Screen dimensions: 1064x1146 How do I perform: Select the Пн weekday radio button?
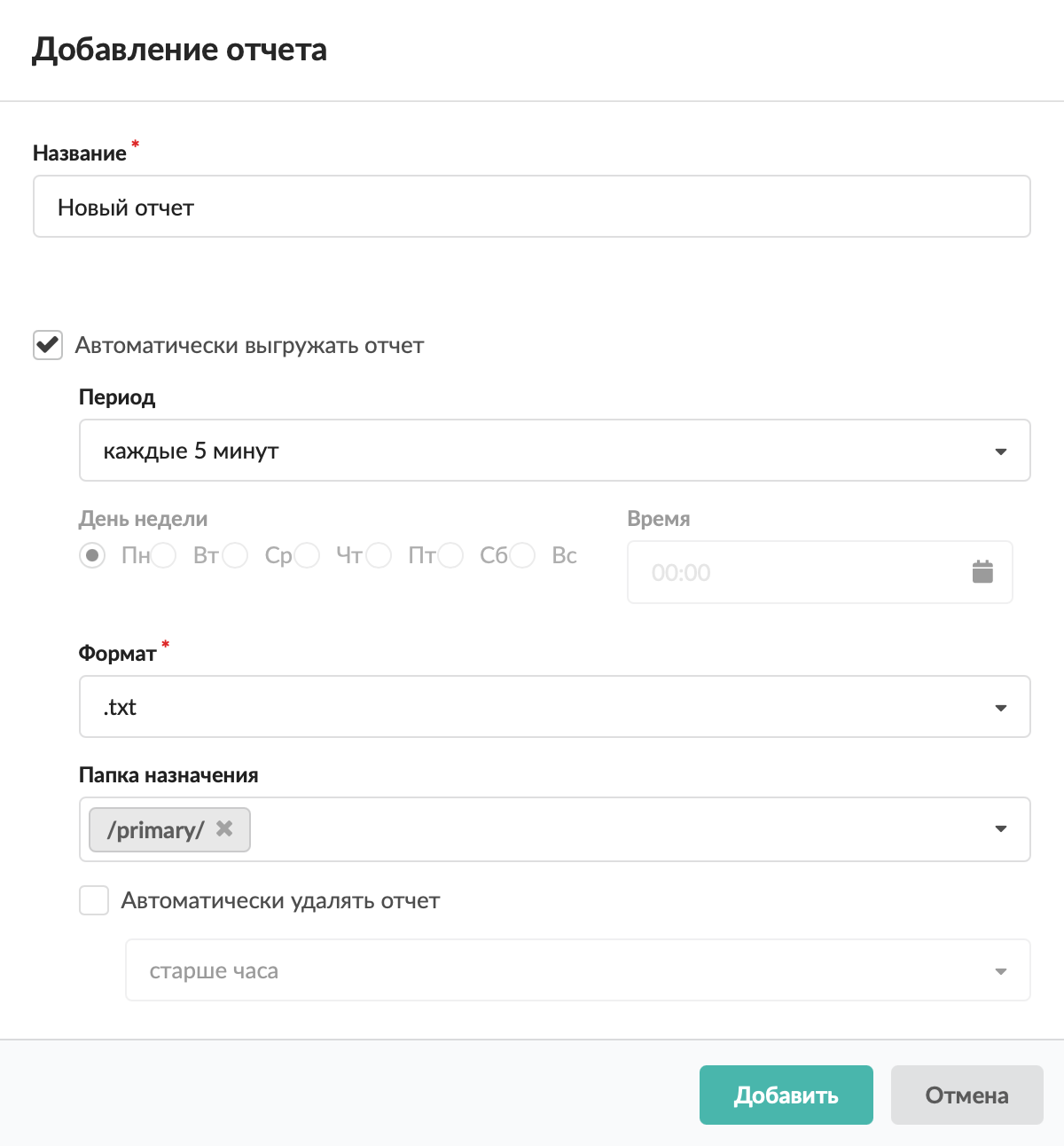(92, 556)
